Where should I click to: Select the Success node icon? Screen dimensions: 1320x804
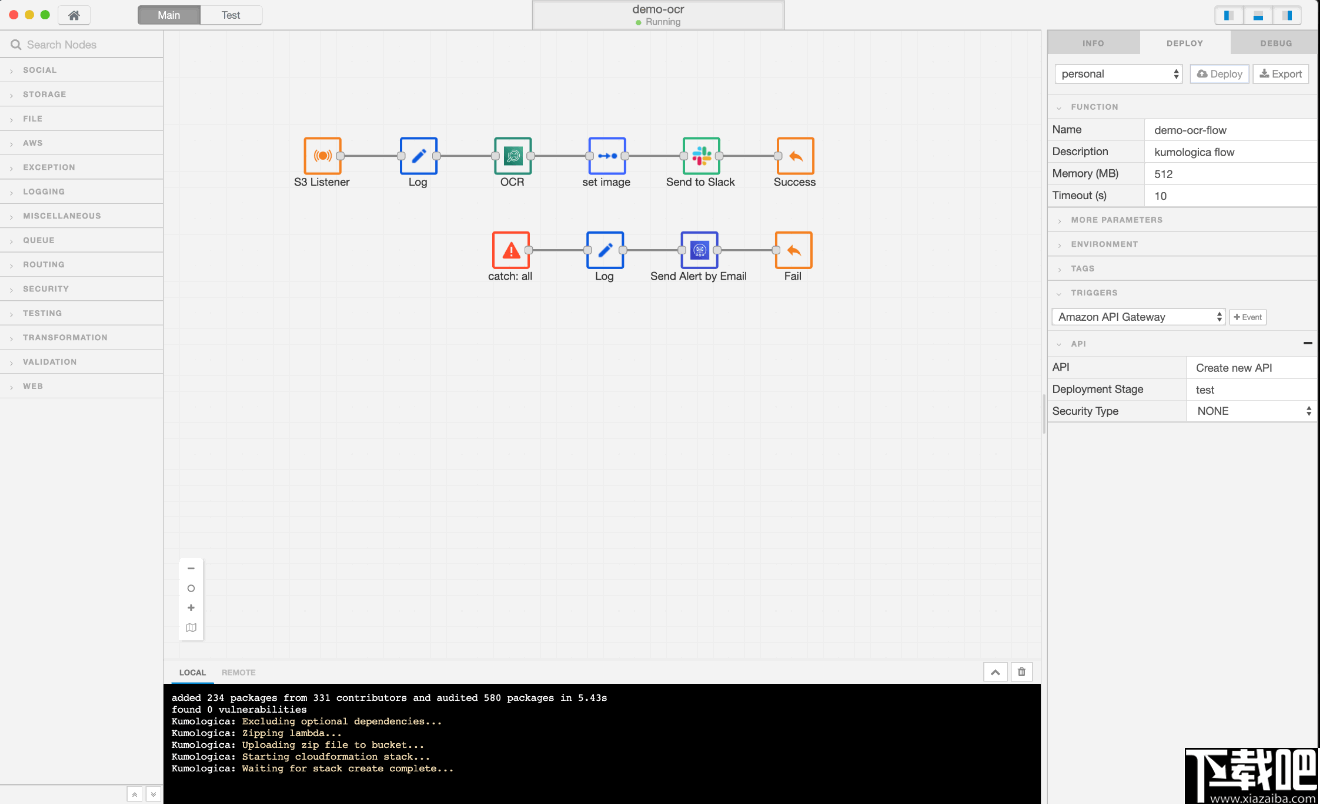[x=795, y=156]
